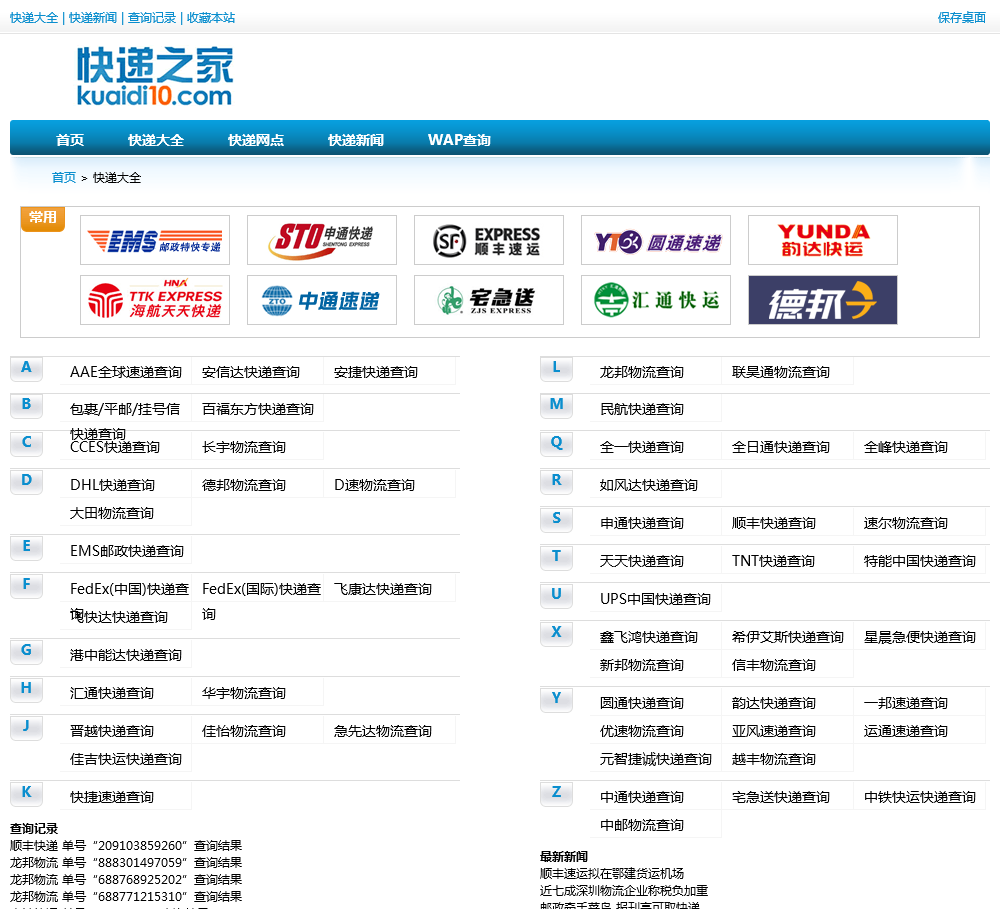Click 查询记录 in the top link bar
This screenshot has height=909, width=1000.
pos(152,18)
